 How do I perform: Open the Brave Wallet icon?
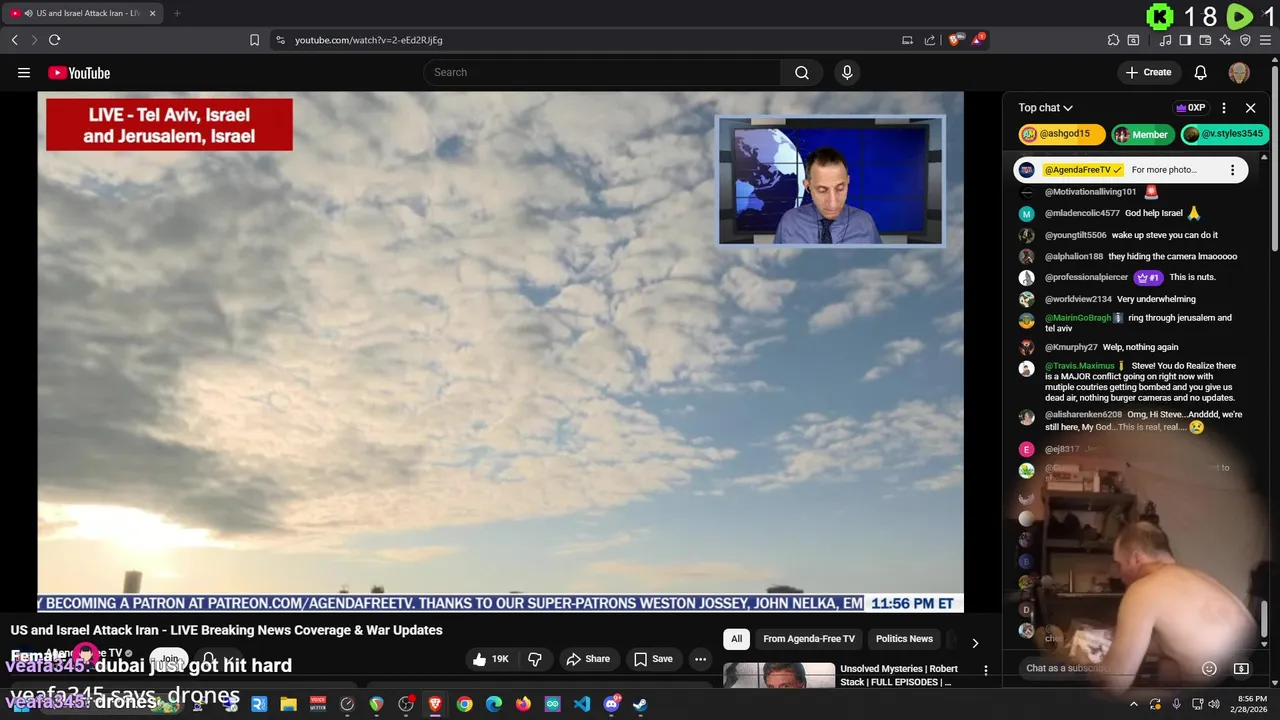pyautogui.click(x=1205, y=40)
